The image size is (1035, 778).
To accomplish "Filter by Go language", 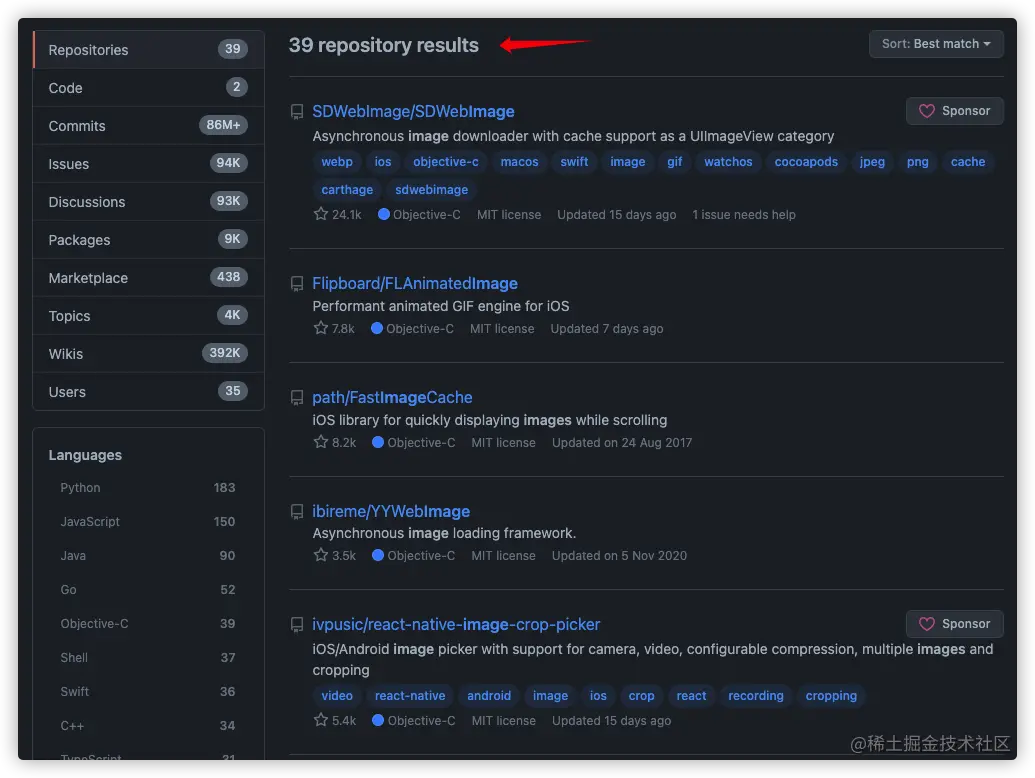I will coord(148,589).
